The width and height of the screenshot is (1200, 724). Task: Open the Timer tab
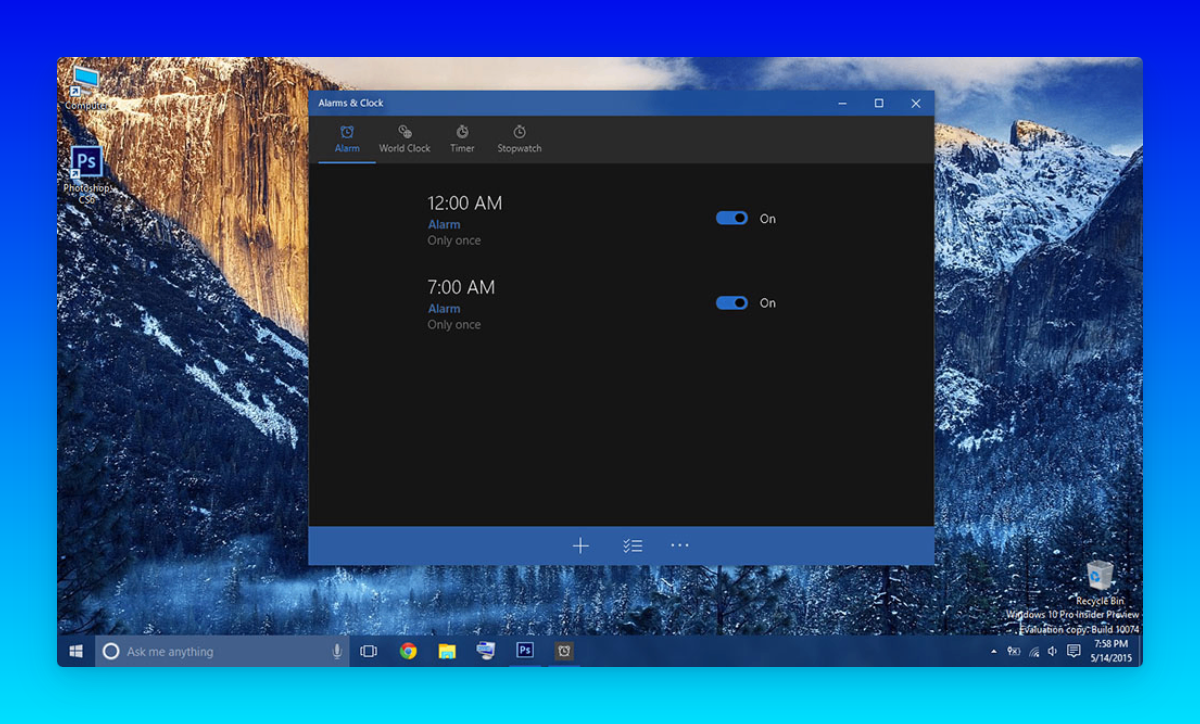pos(462,139)
